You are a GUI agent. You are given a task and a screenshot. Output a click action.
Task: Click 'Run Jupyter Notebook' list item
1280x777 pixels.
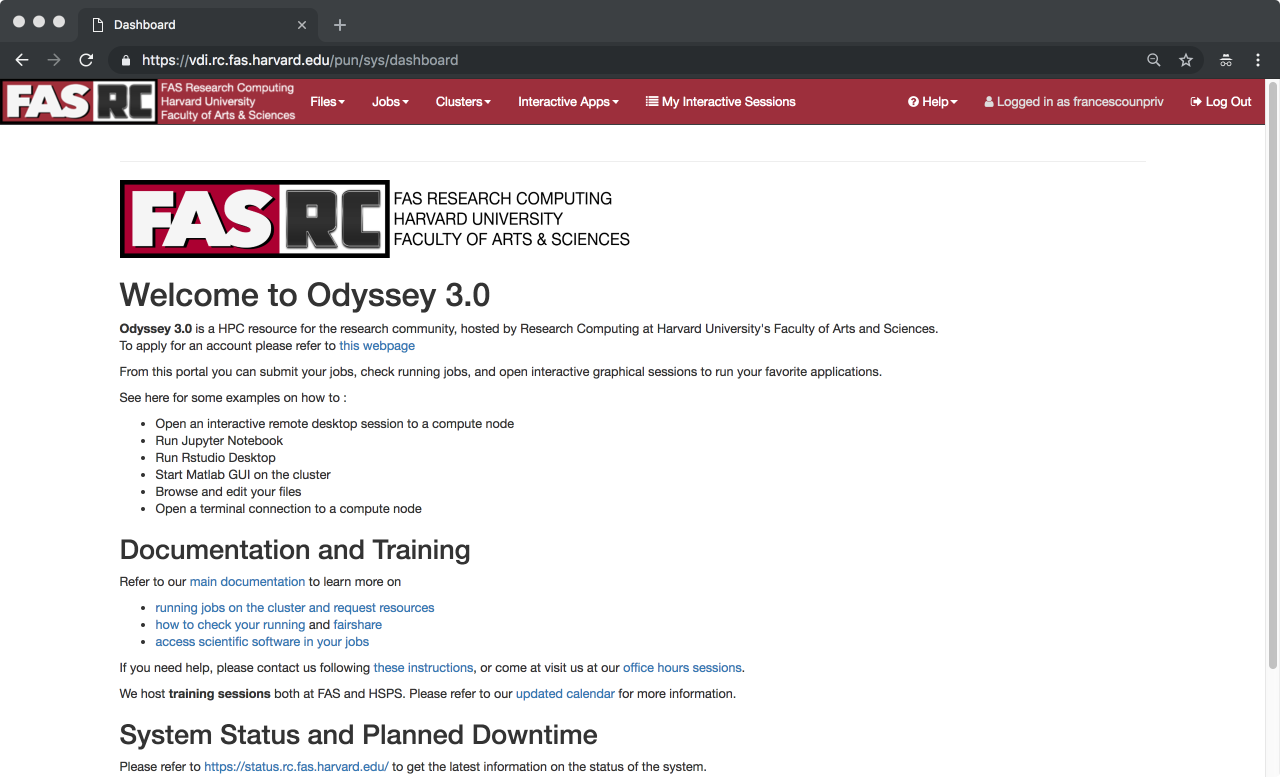pyautogui.click(x=219, y=441)
